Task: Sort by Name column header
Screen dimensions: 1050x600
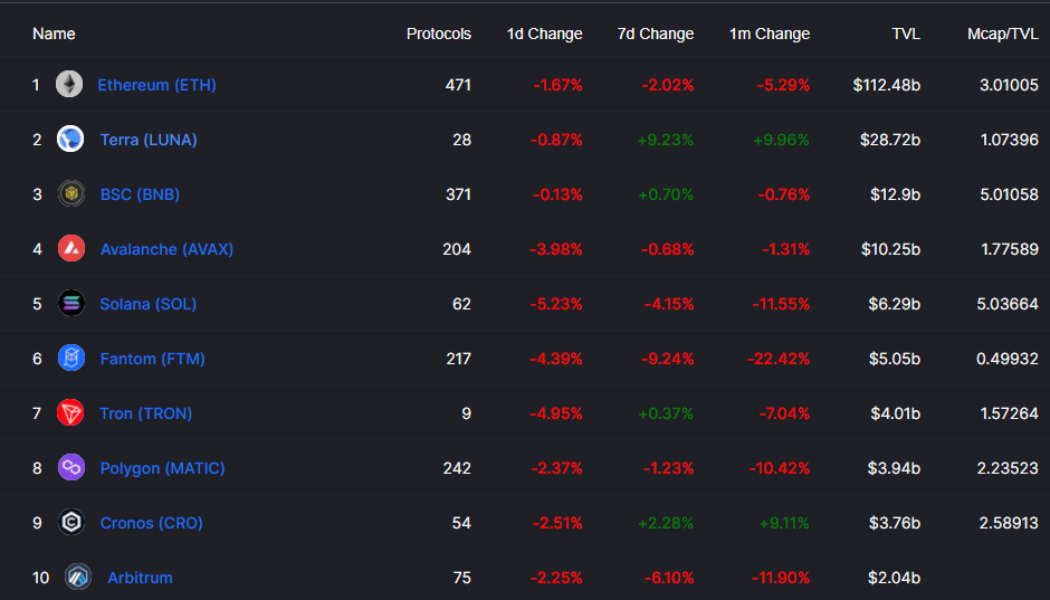Action: 54,34
